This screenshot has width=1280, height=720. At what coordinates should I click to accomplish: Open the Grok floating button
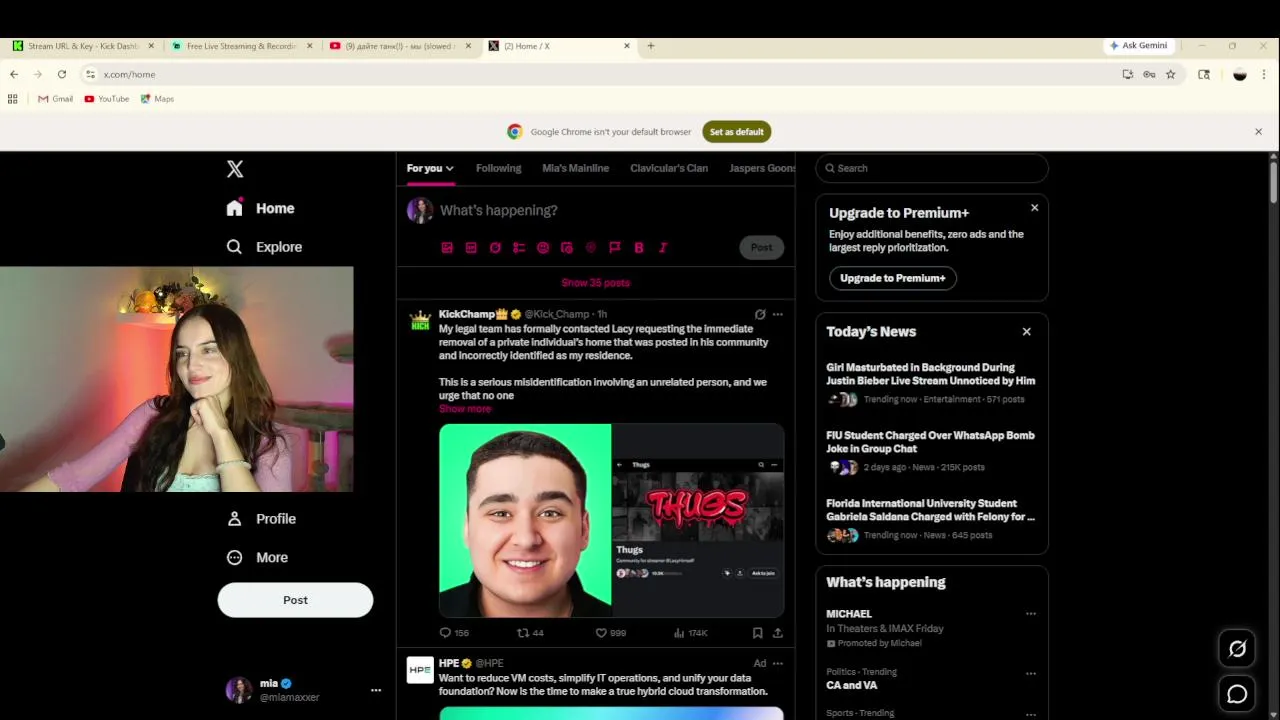point(1237,649)
